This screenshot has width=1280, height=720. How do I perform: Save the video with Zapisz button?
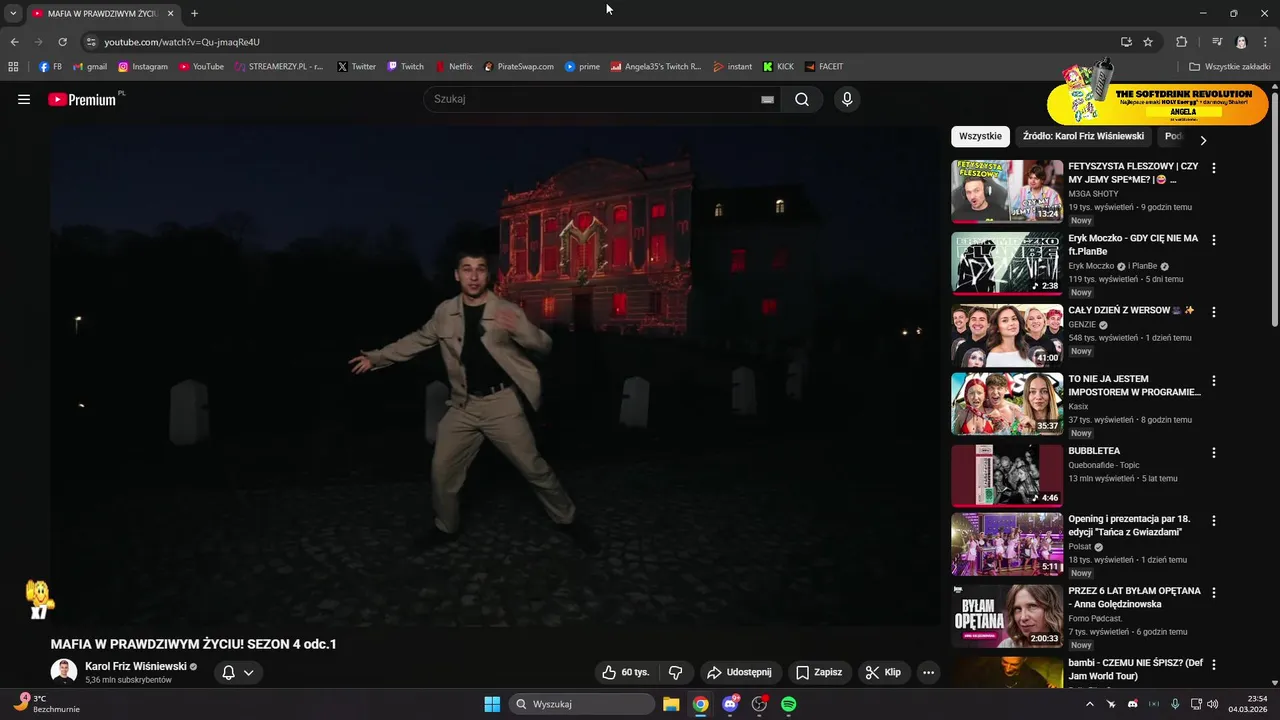click(x=819, y=672)
